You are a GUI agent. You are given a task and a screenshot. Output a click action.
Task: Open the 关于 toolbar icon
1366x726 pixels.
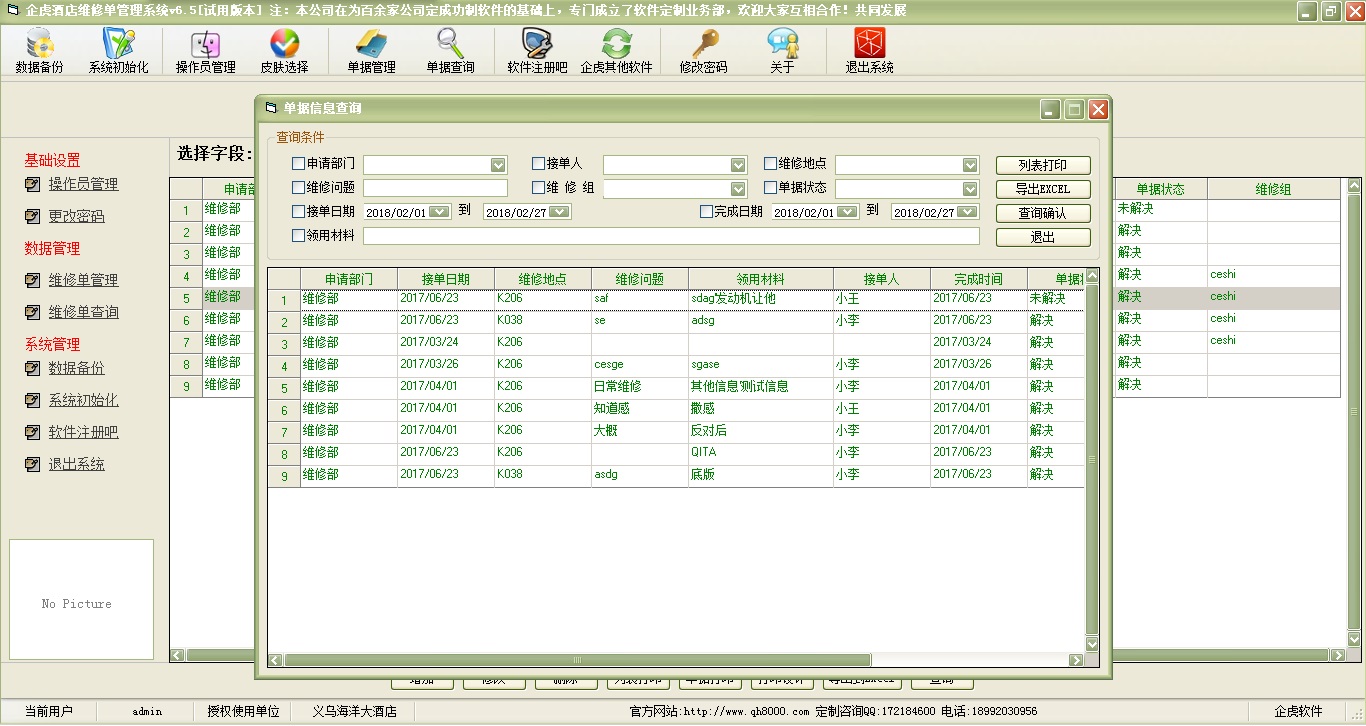783,52
